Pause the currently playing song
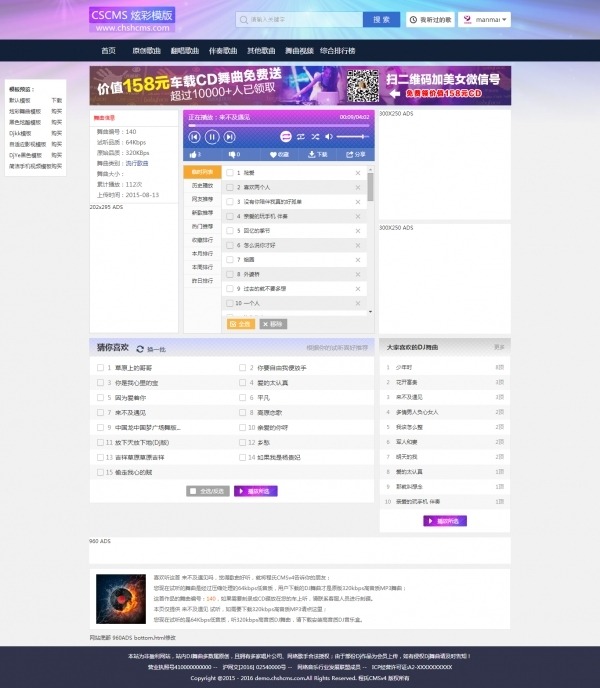 tap(212, 137)
